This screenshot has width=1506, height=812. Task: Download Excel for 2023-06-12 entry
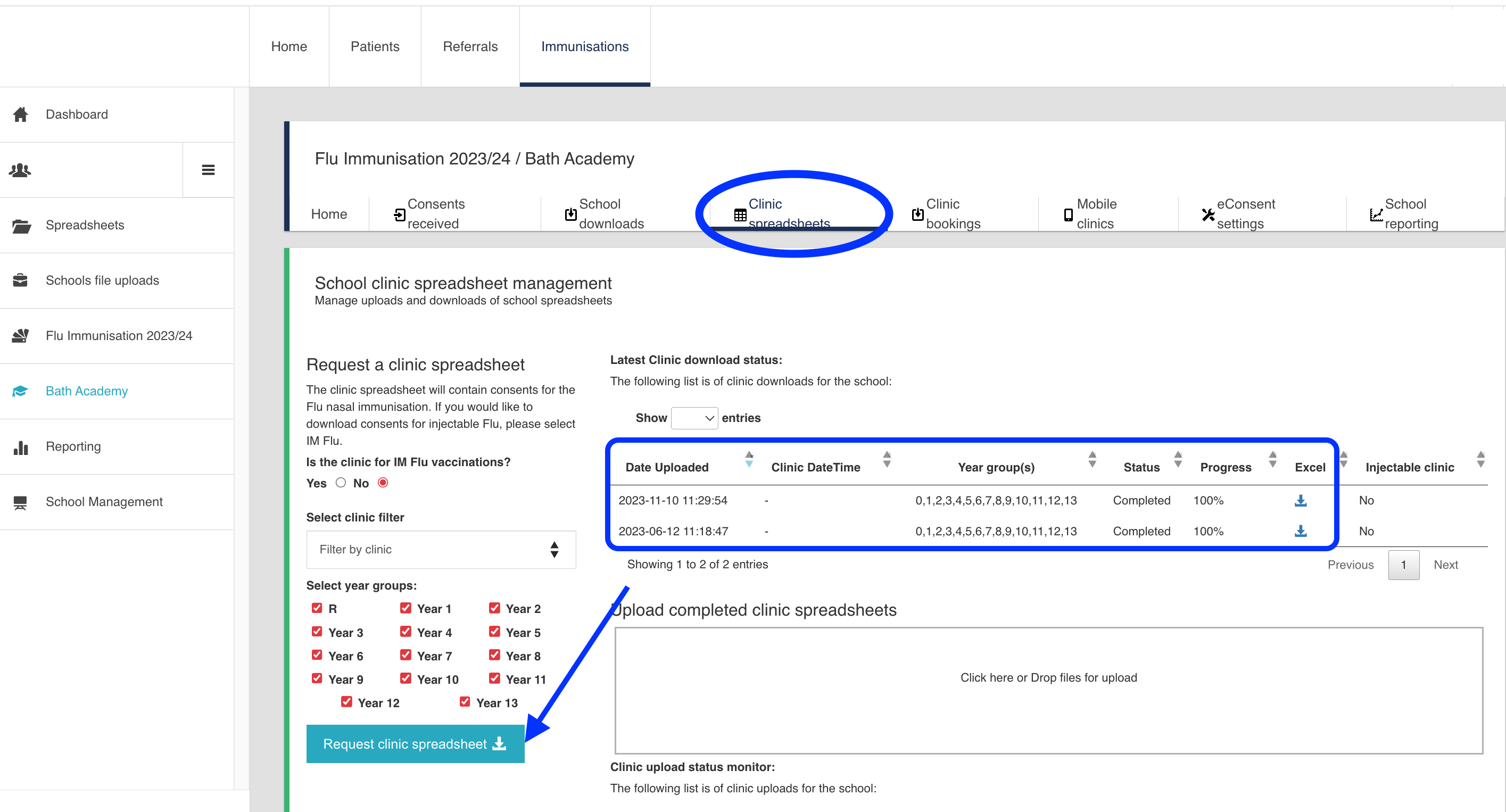[x=1300, y=531]
